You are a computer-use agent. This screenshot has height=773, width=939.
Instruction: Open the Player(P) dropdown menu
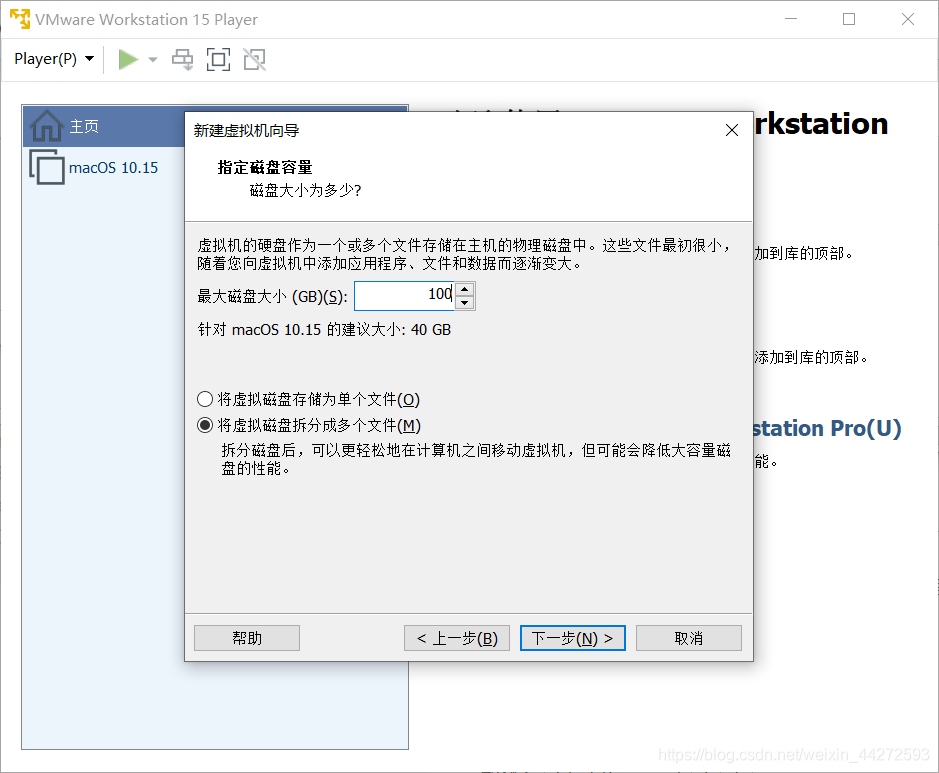[54, 59]
